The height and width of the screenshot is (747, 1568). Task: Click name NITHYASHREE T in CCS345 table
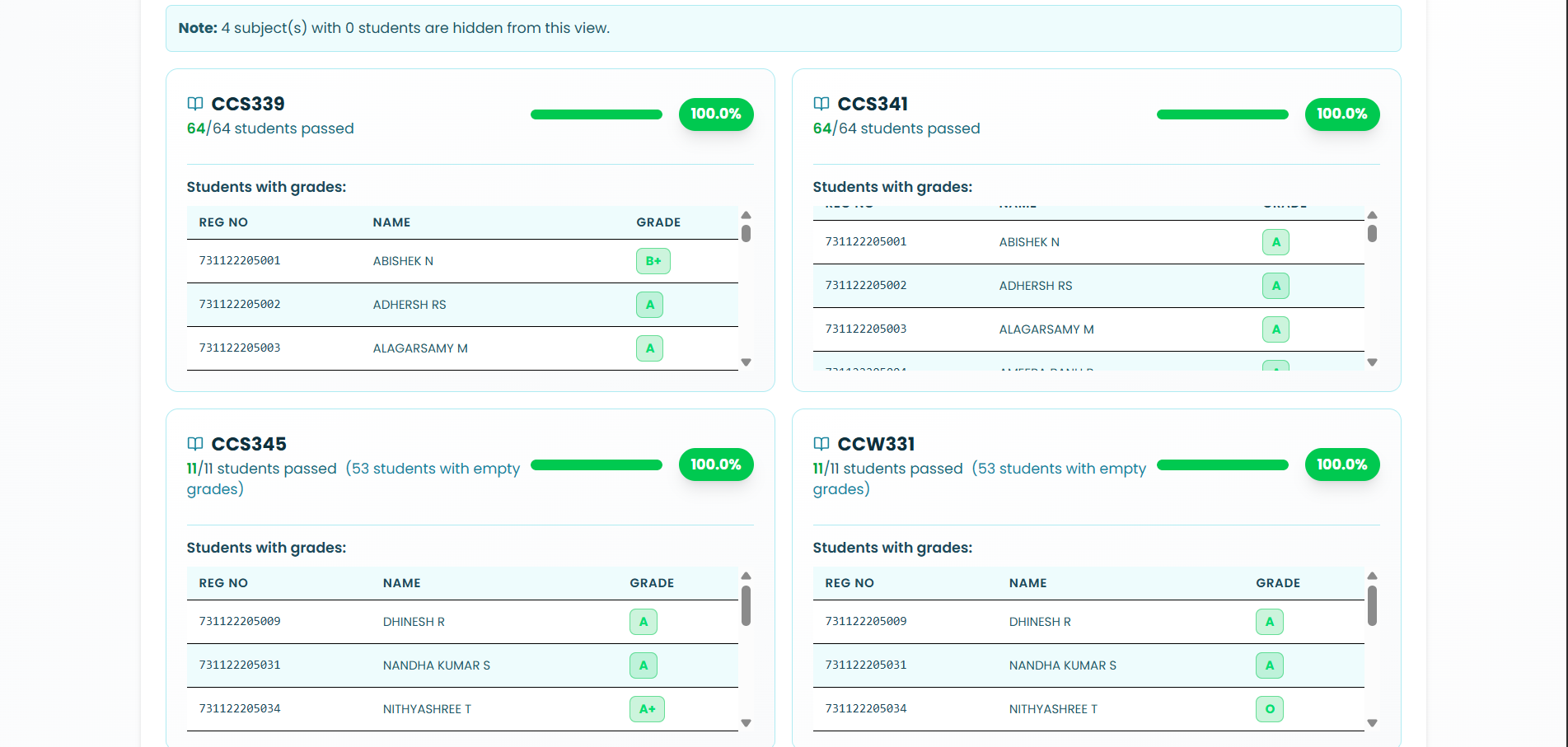tap(427, 709)
